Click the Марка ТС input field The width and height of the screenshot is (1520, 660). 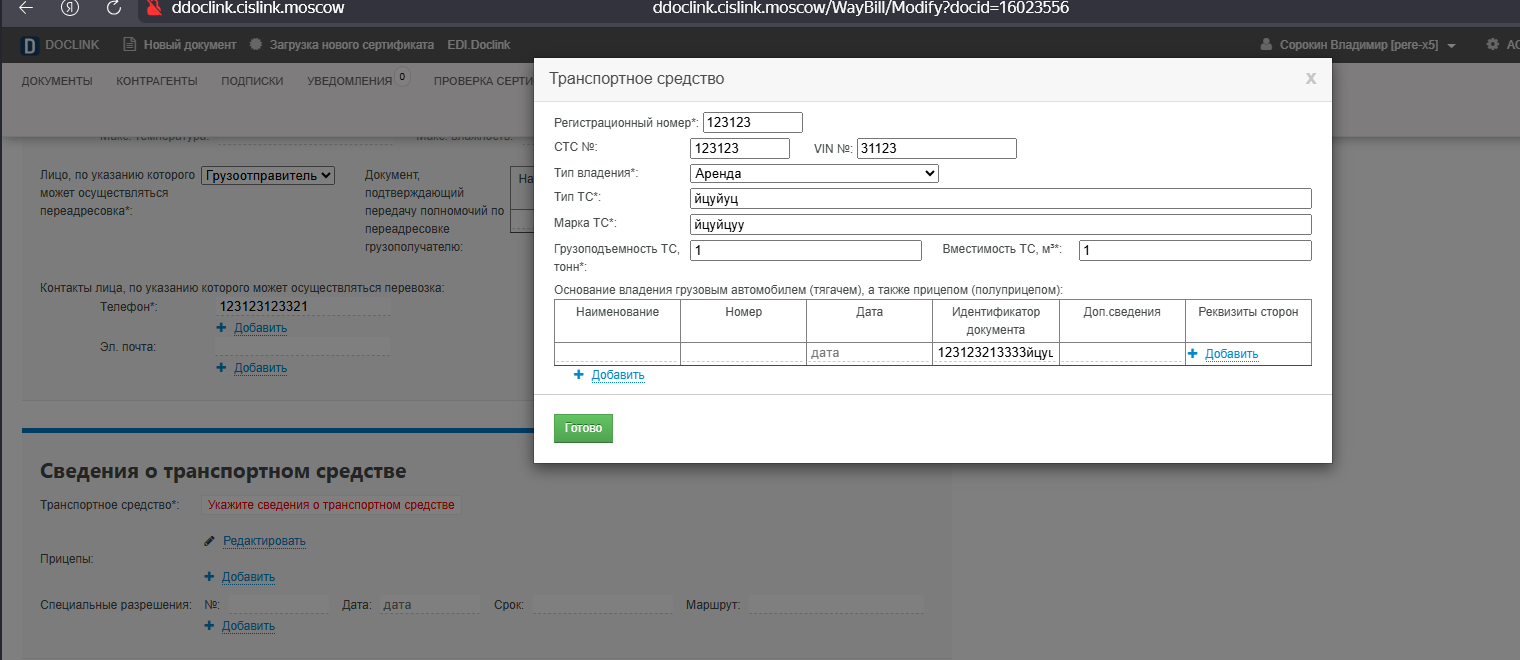[1000, 225]
